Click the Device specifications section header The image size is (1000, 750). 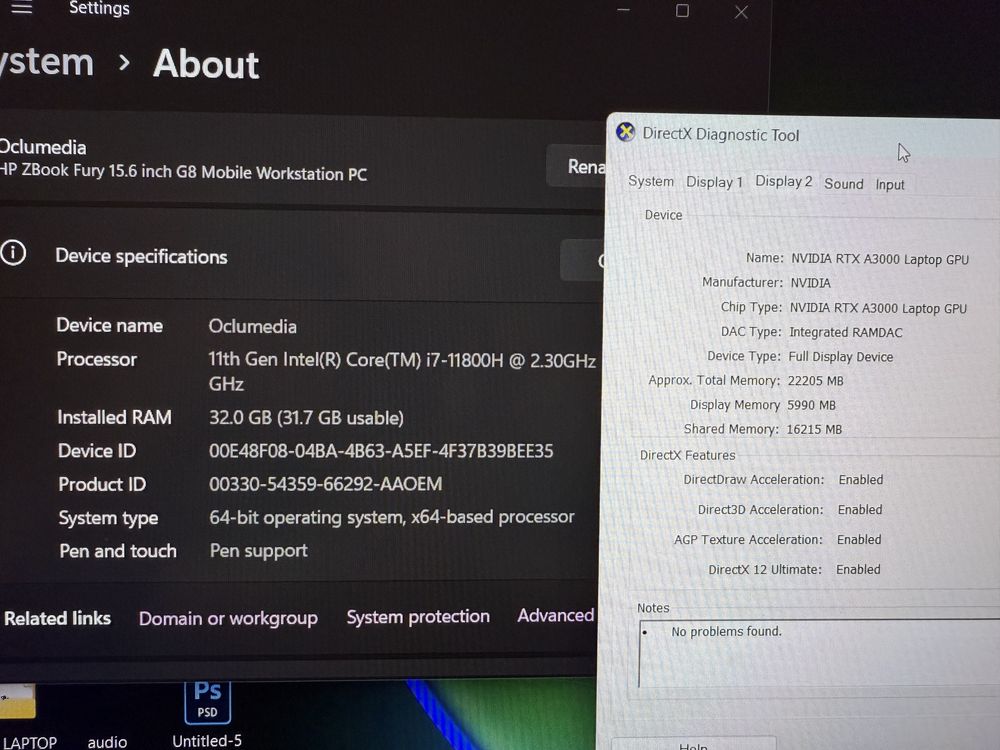pyautogui.click(x=141, y=256)
